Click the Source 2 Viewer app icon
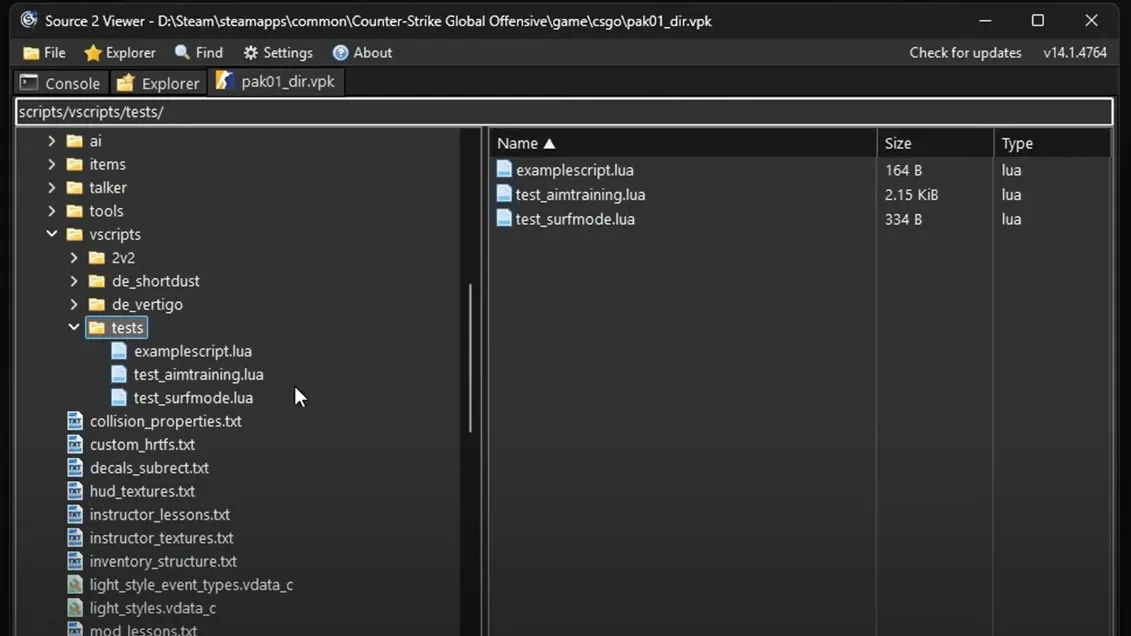 pyautogui.click(x=29, y=20)
